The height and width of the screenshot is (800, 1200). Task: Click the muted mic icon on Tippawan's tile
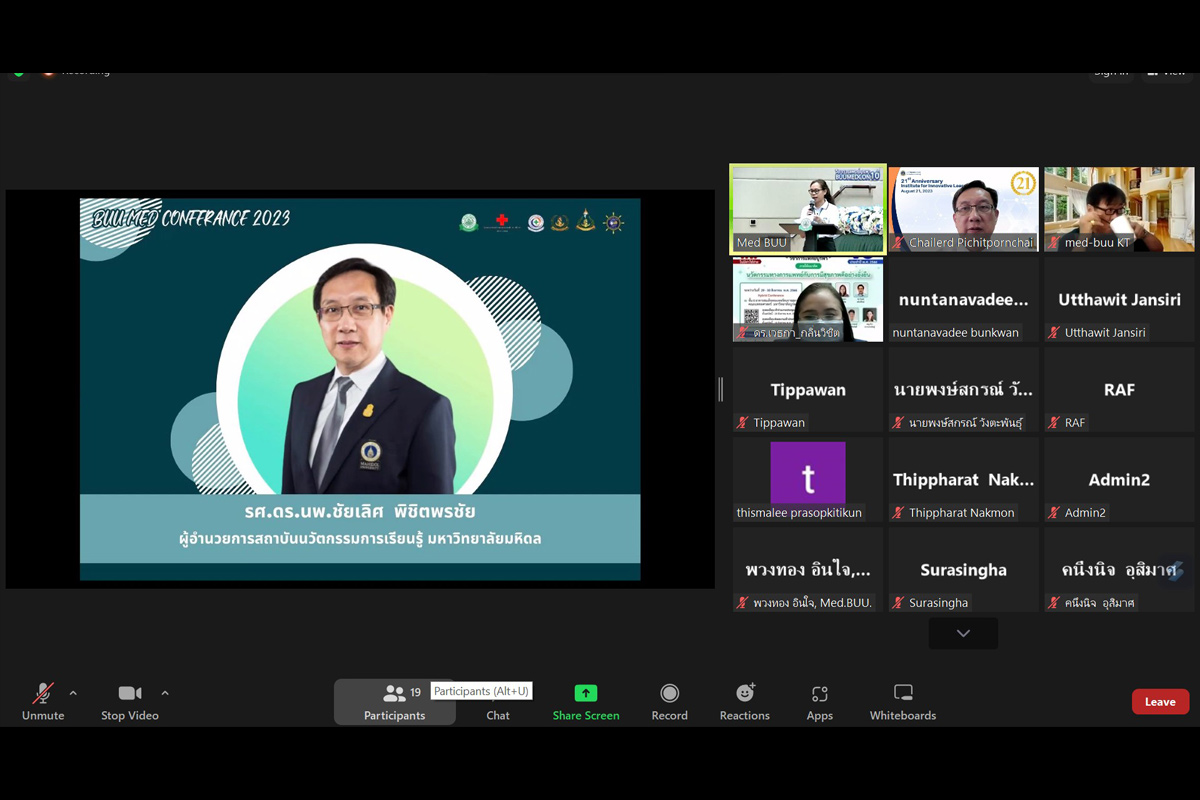[x=742, y=423]
